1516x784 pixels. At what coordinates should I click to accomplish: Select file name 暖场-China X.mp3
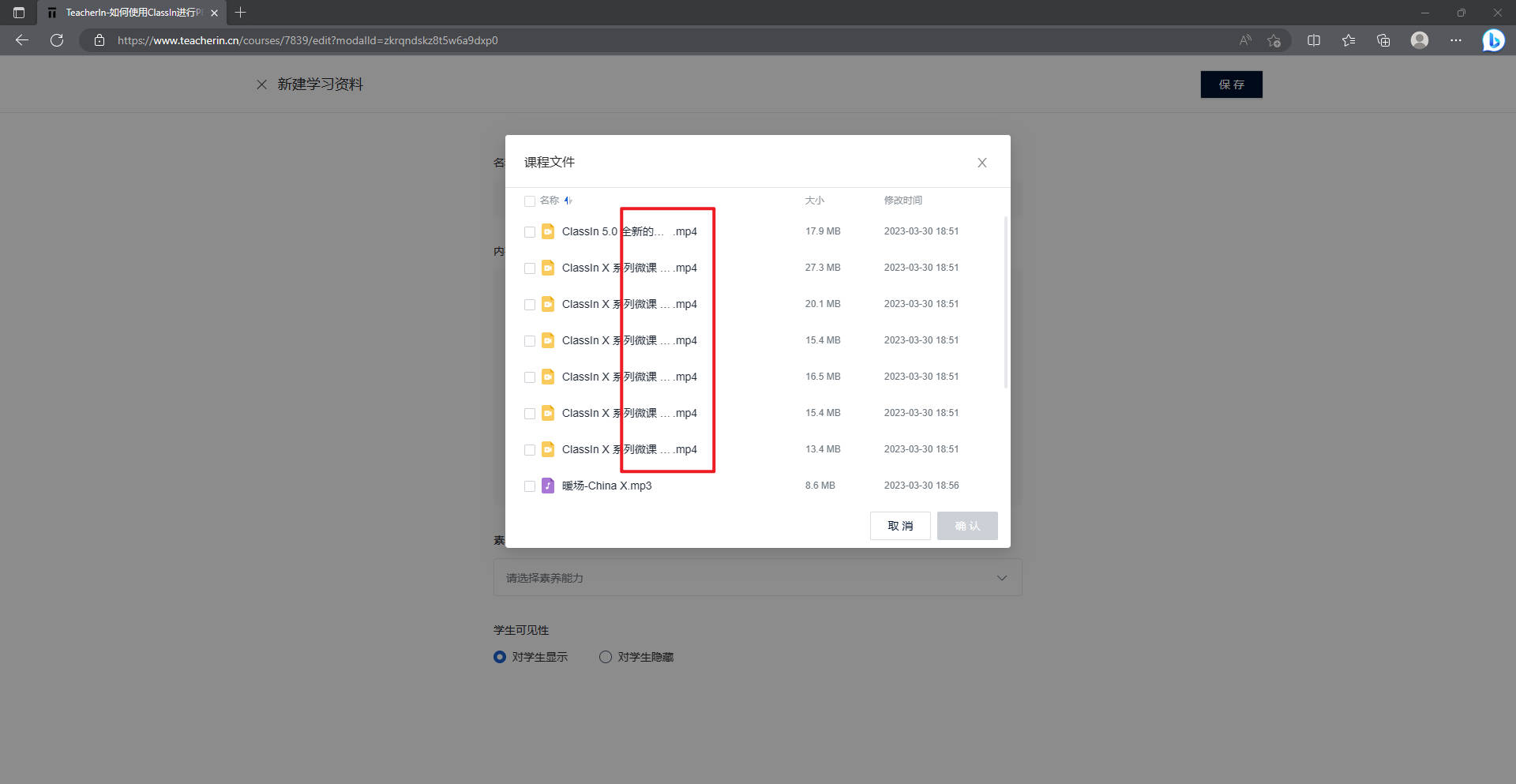point(606,486)
